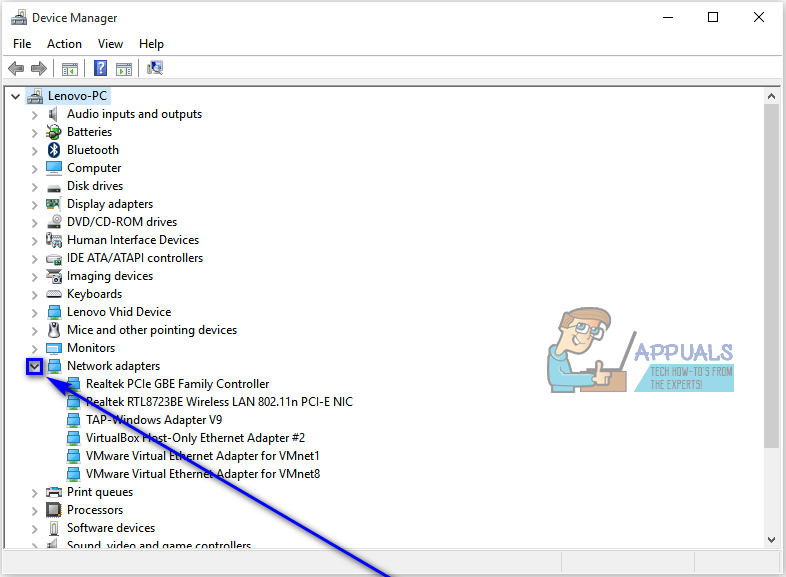Viewport: 786px width, 577px height.
Task: Click the Print queues printer icon
Action: pyautogui.click(x=54, y=492)
